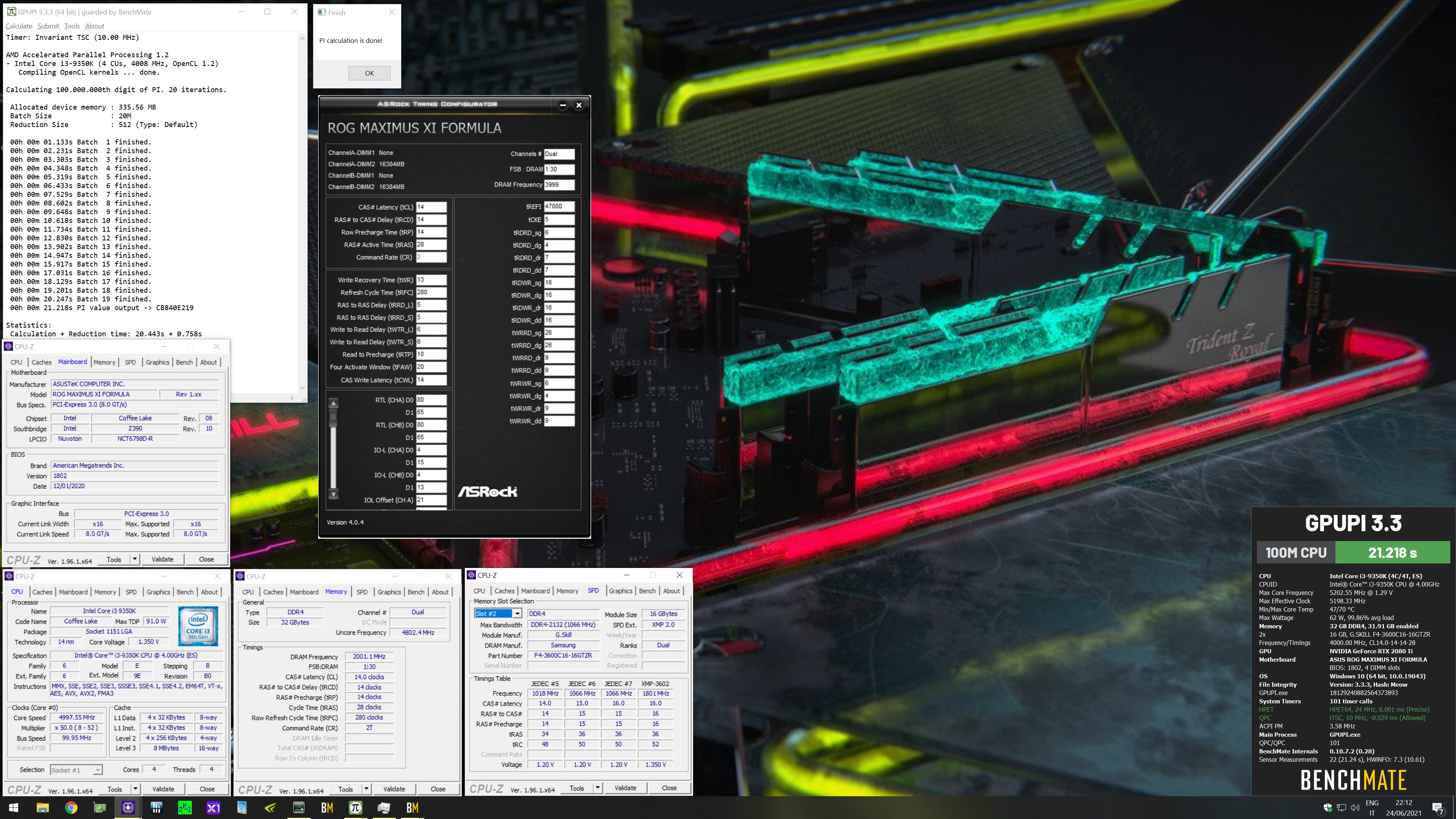The height and width of the screenshot is (819, 1456).
Task: Open the About menu in GPUPI
Action: coord(94,26)
